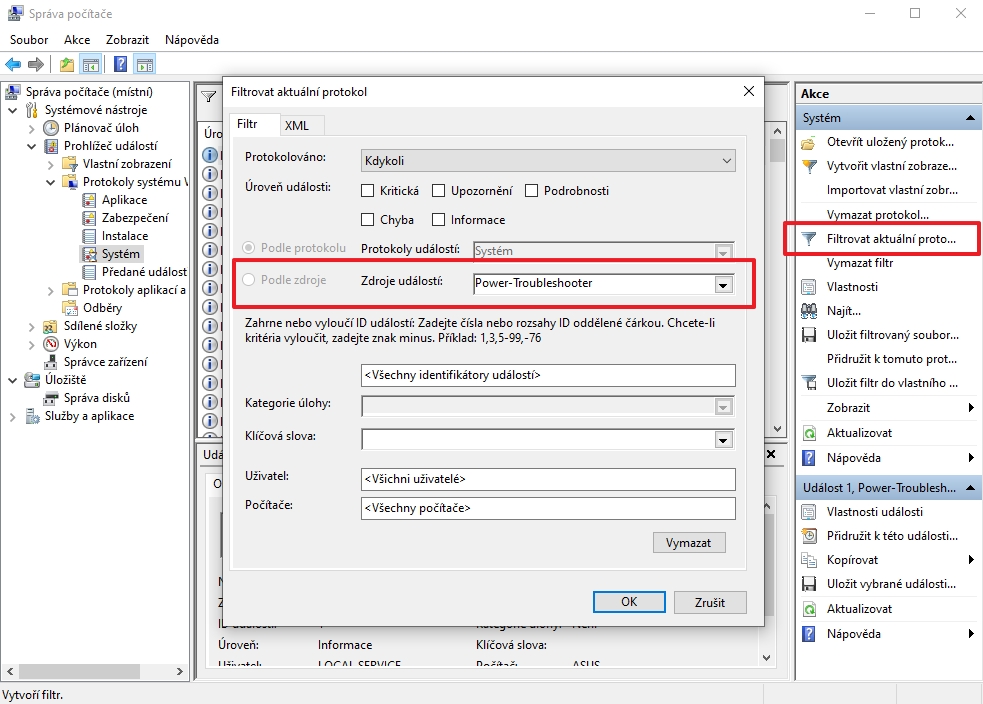Collapse the Protokoly systému Windows node
Viewport: 983px width, 704px height.
click(51, 182)
